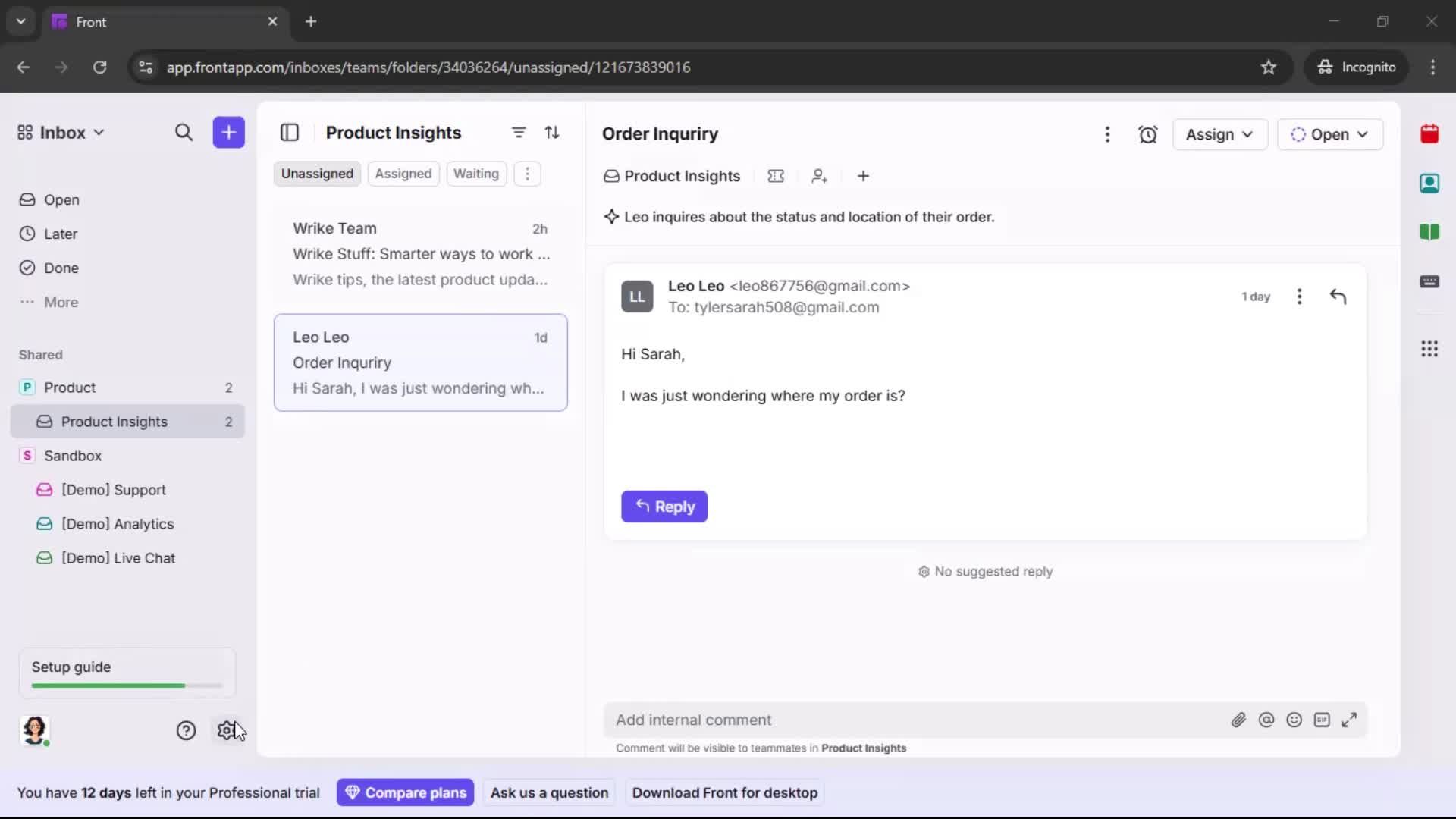Switch to the Waiting tab

pyautogui.click(x=475, y=173)
